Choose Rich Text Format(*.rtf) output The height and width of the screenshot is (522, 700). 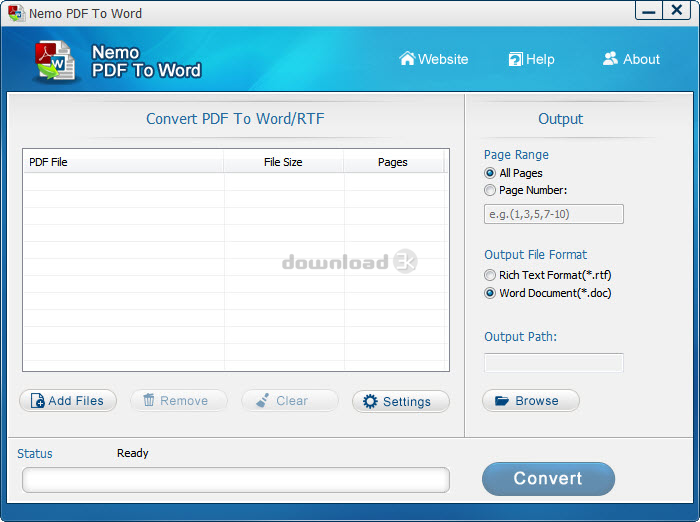[490, 275]
